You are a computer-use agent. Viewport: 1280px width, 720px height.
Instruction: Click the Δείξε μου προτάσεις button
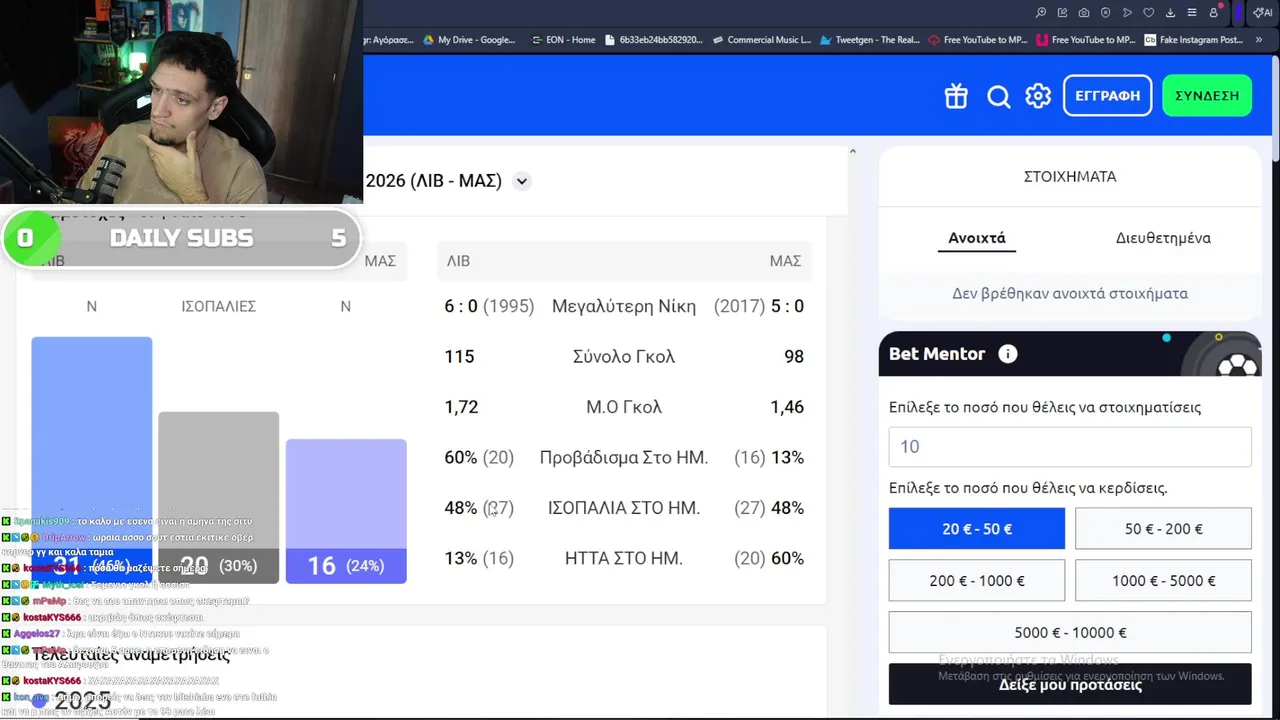(x=1070, y=684)
